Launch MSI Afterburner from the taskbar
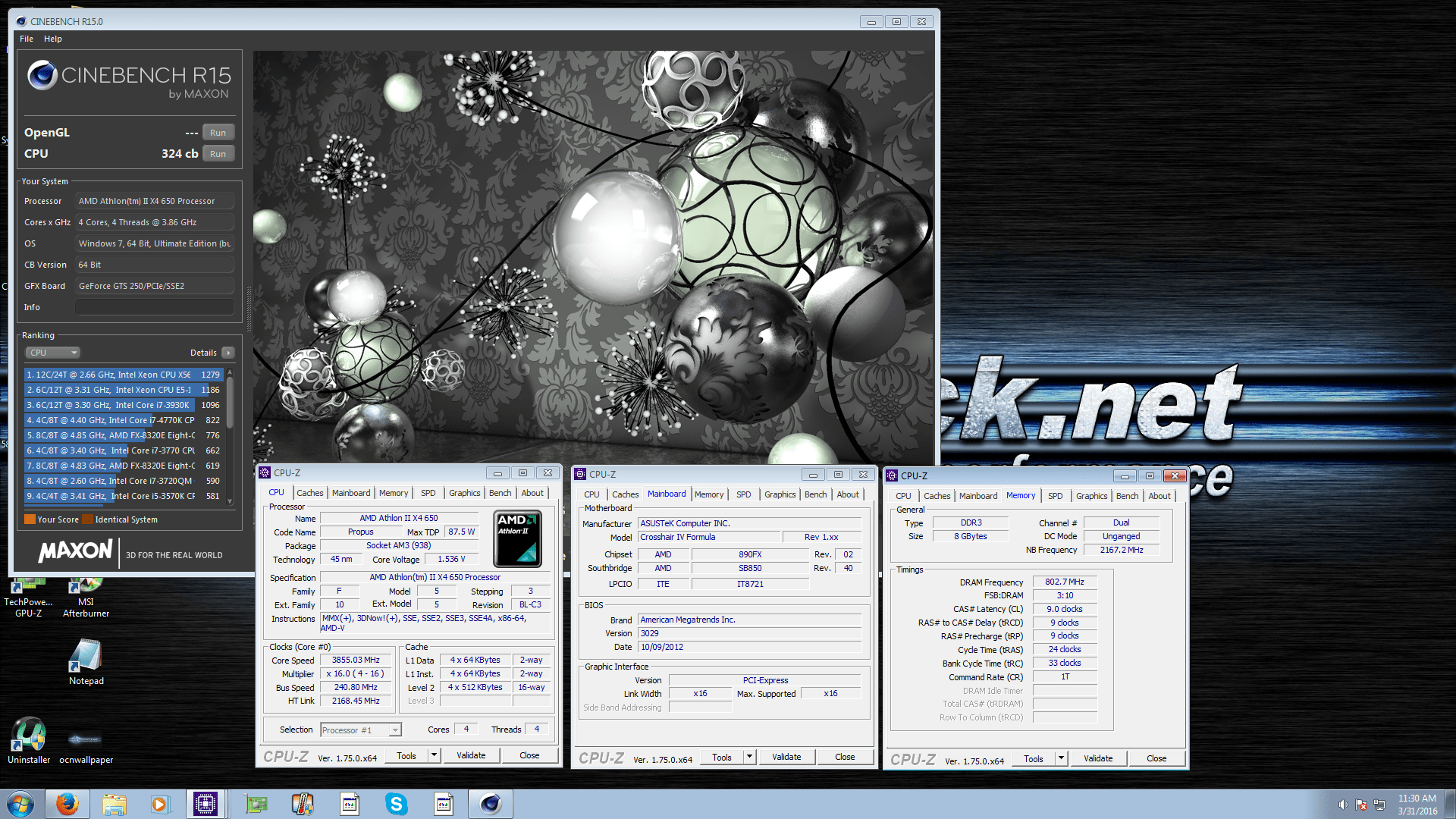Viewport: 1456px width, 819px height. pyautogui.click(x=303, y=803)
